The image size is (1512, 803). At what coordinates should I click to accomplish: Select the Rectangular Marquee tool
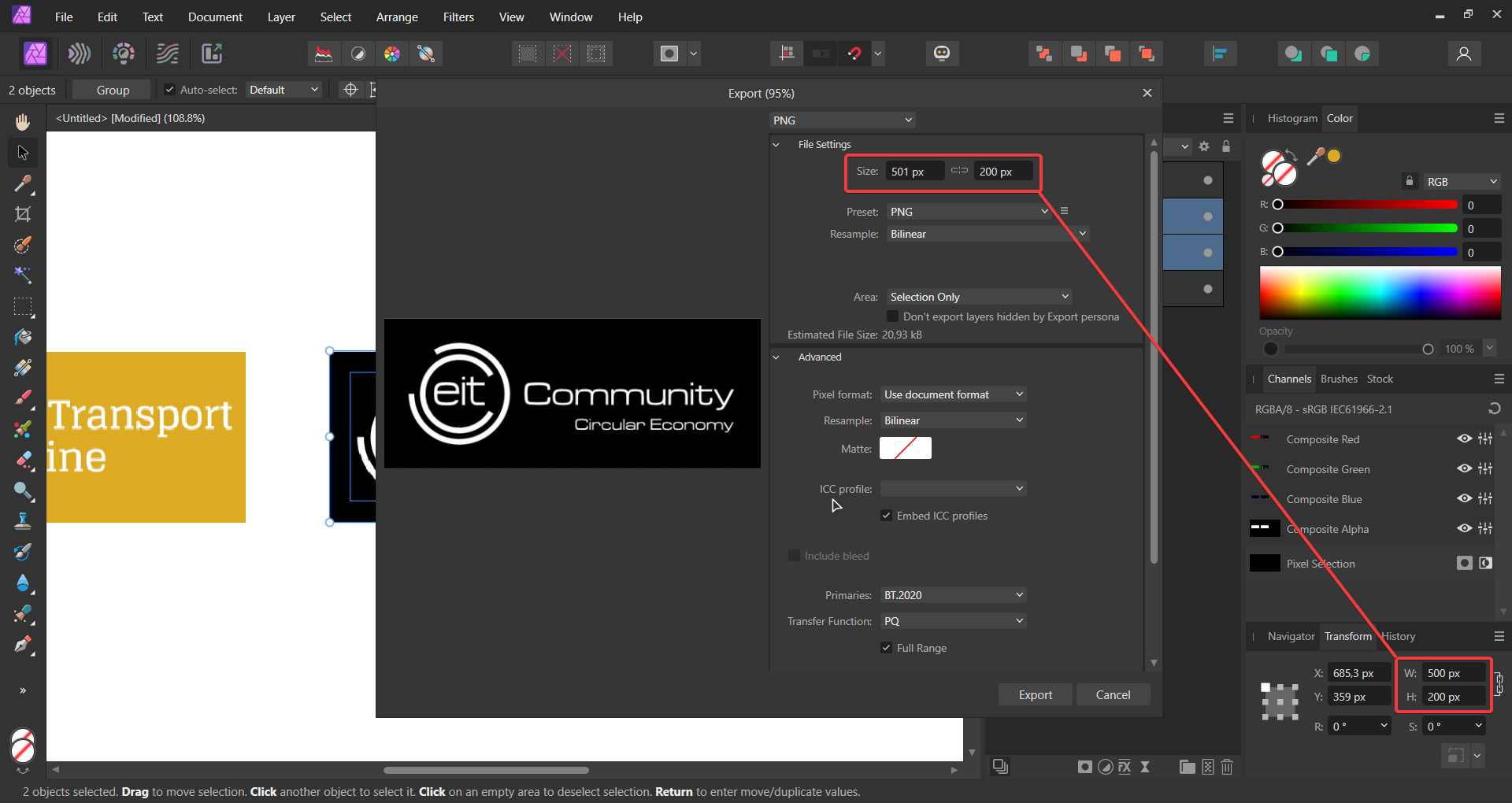pos(23,306)
